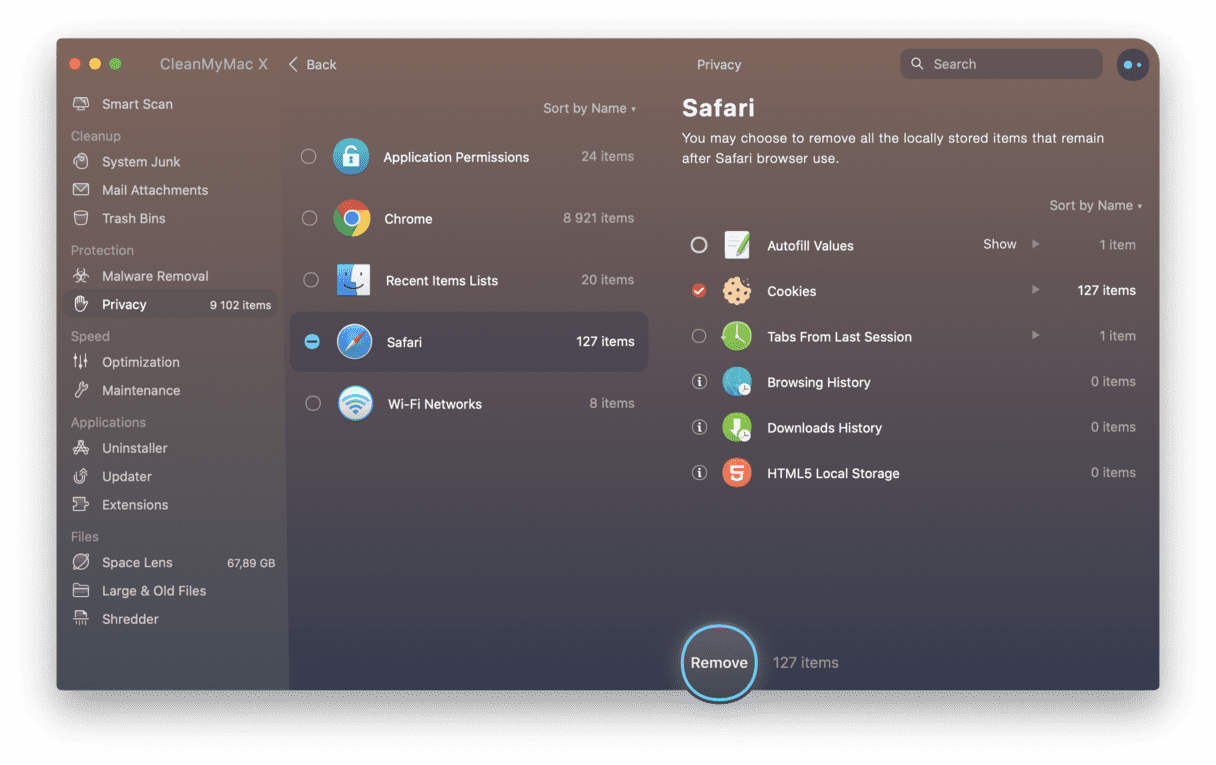Show info for Downloads History
Screen dimensions: 1216x765
(x=699, y=427)
